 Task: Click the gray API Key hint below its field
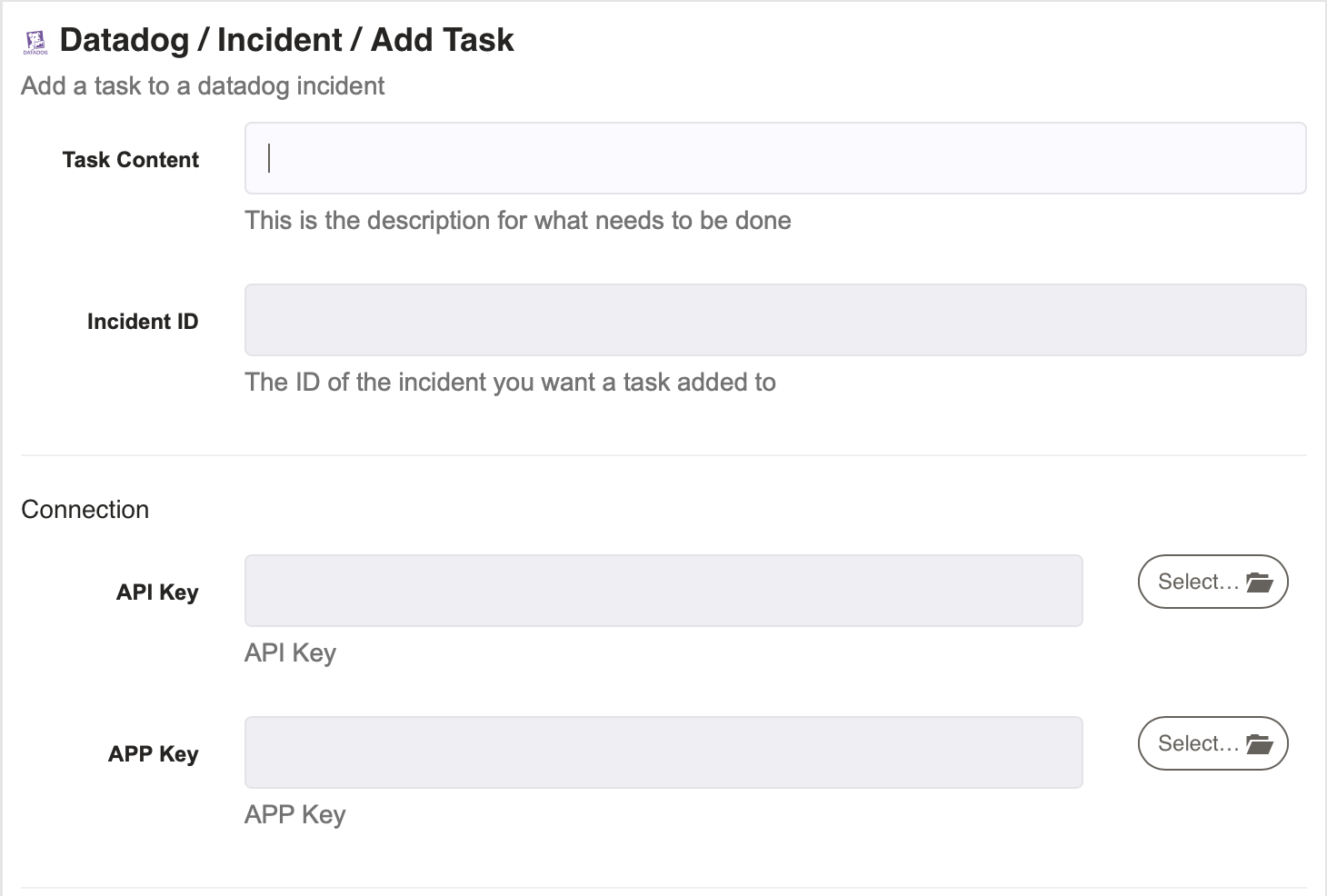coord(291,653)
